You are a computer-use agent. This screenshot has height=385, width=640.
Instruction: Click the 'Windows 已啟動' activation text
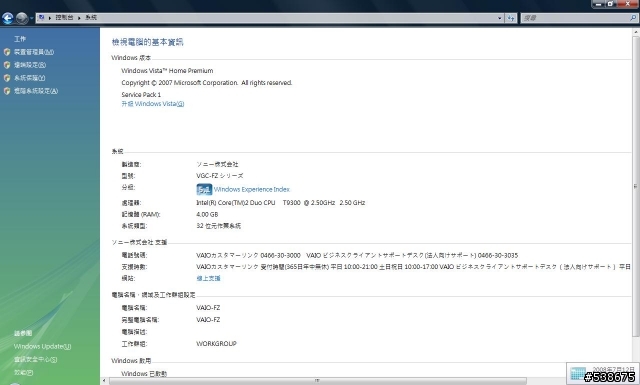pos(144,374)
